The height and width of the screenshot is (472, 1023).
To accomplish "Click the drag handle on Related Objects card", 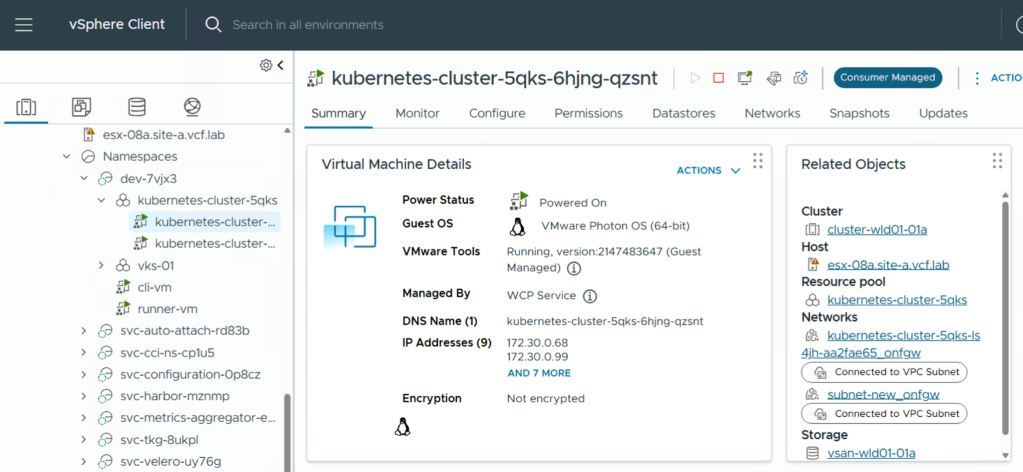I will coord(997,160).
